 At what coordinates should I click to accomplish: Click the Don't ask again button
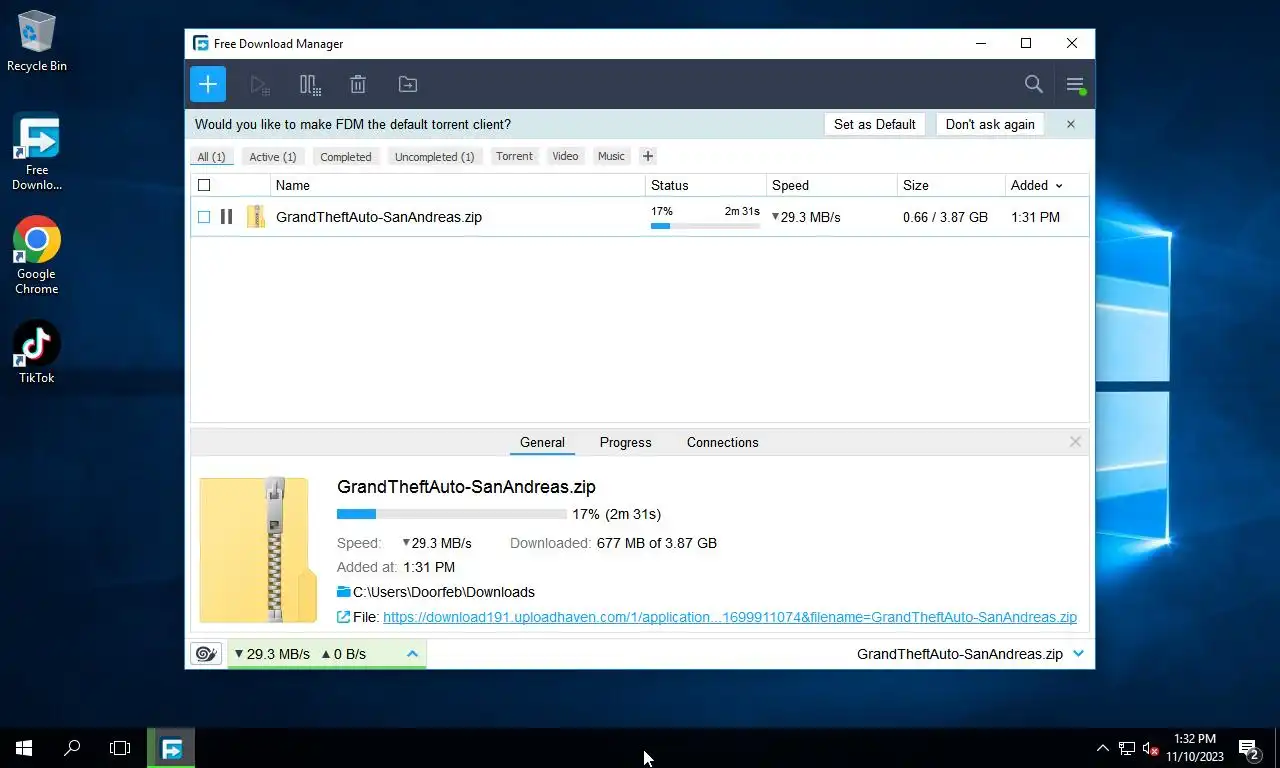(x=990, y=124)
